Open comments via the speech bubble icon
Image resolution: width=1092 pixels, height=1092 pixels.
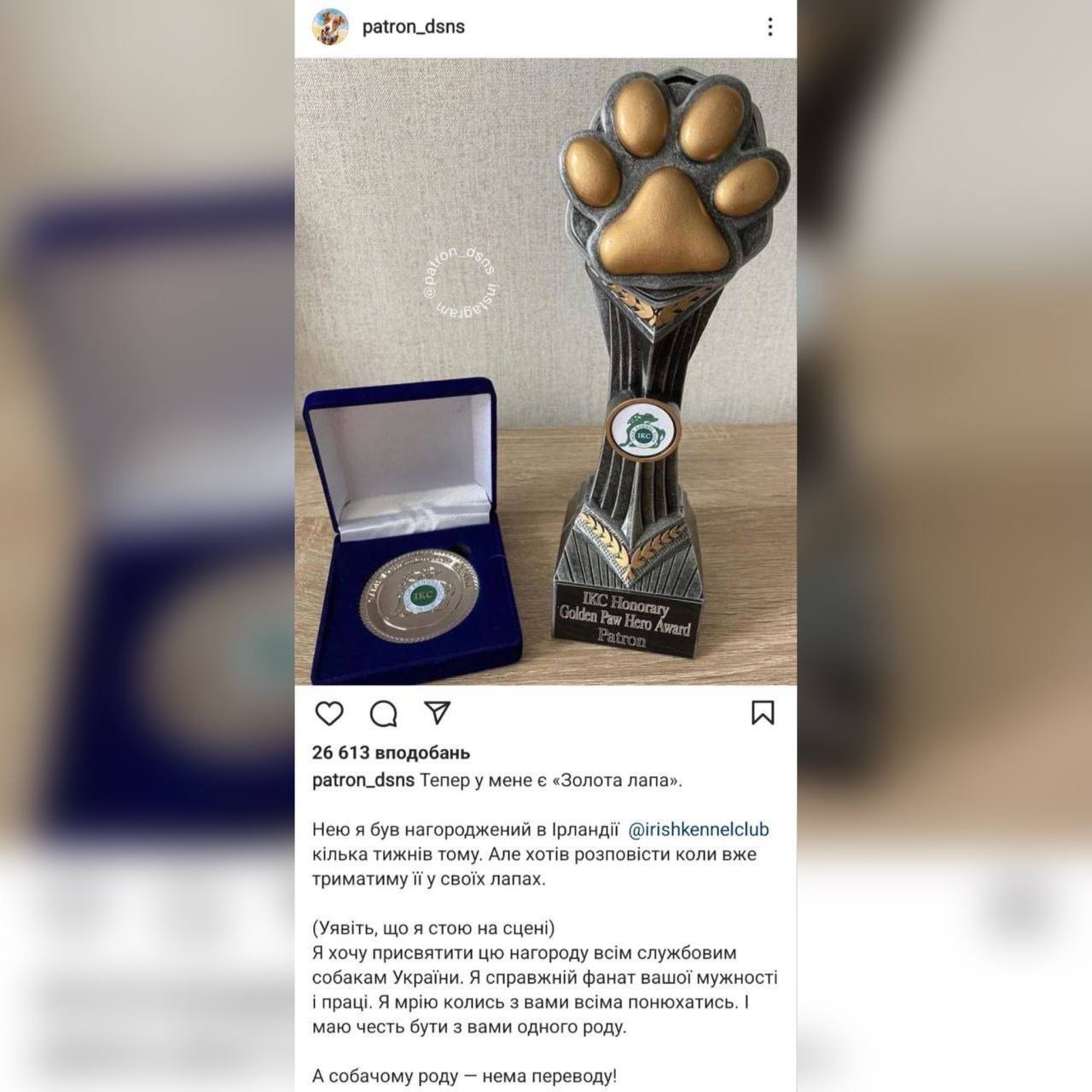384,713
